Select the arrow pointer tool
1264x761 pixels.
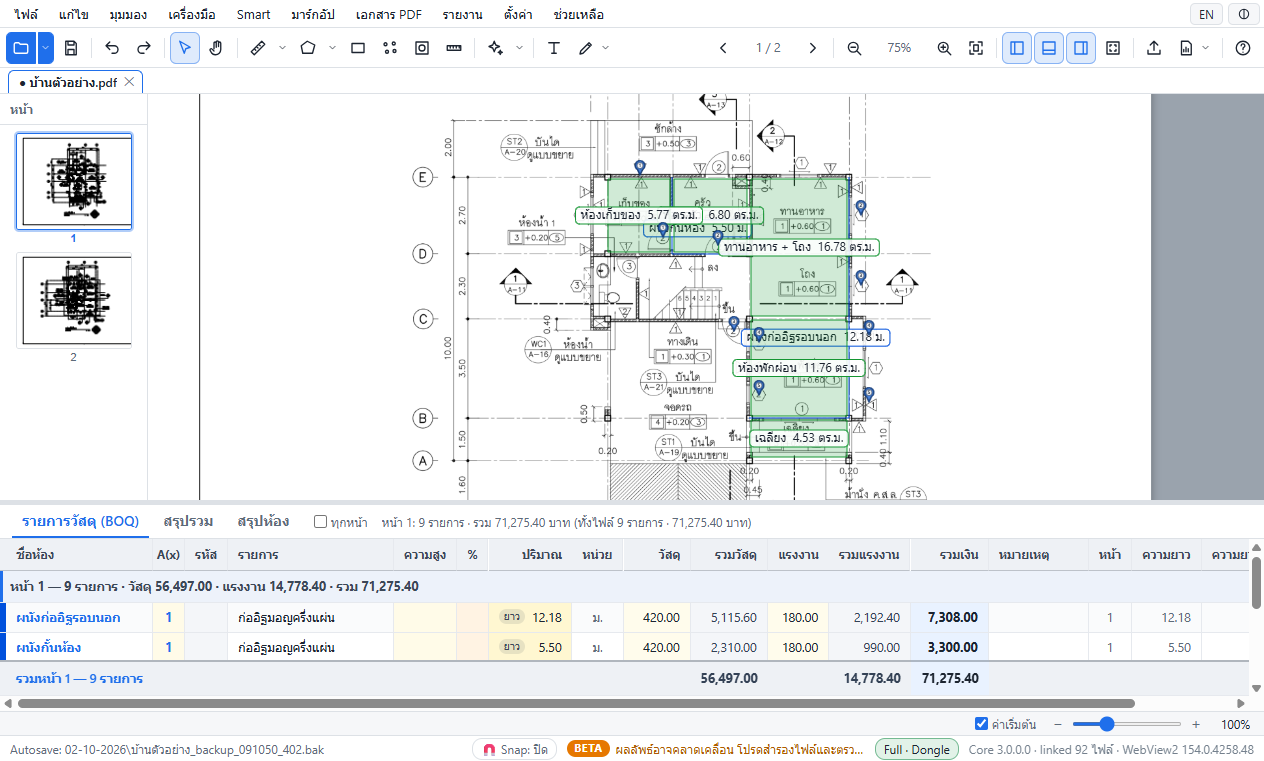point(184,48)
